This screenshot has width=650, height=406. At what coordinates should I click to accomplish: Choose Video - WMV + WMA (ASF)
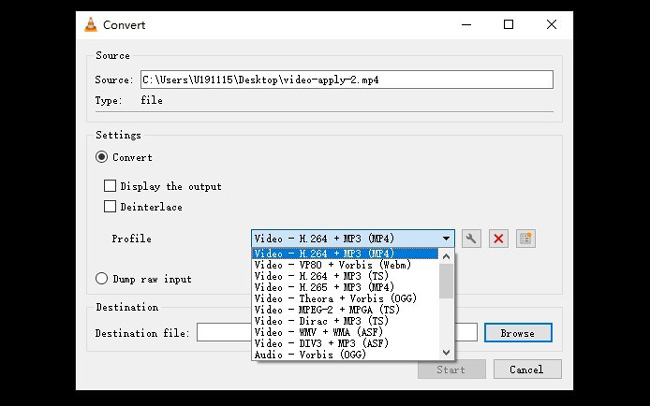(x=345, y=332)
